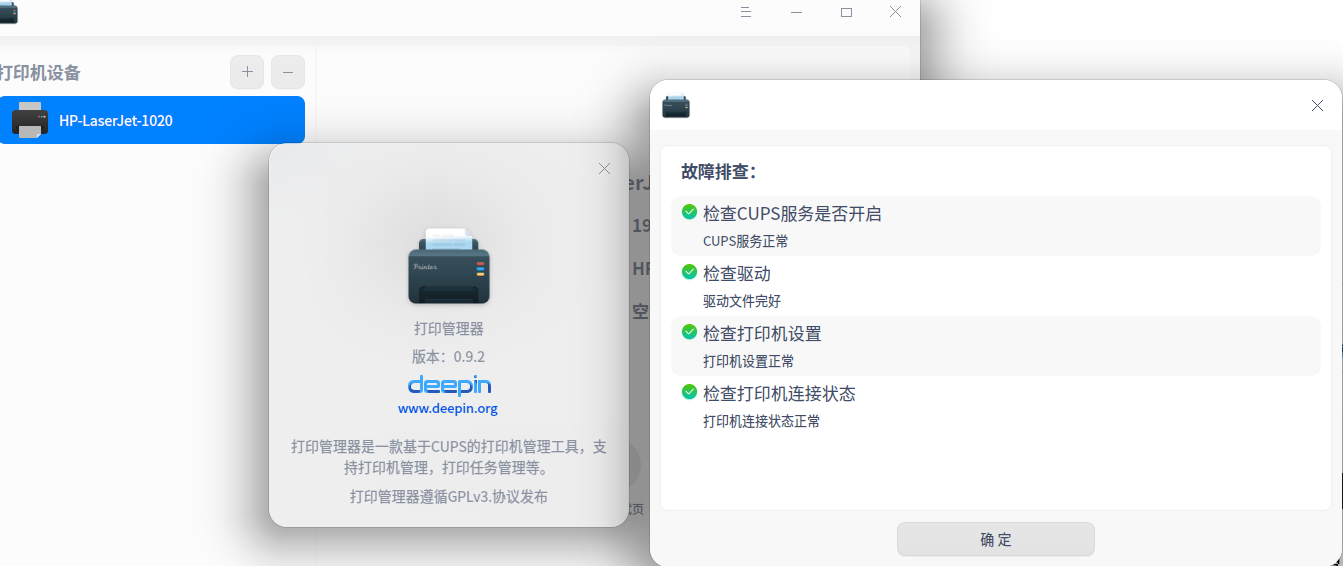Click the GPLv3 license statement
This screenshot has height=566, width=1343.
(x=449, y=496)
